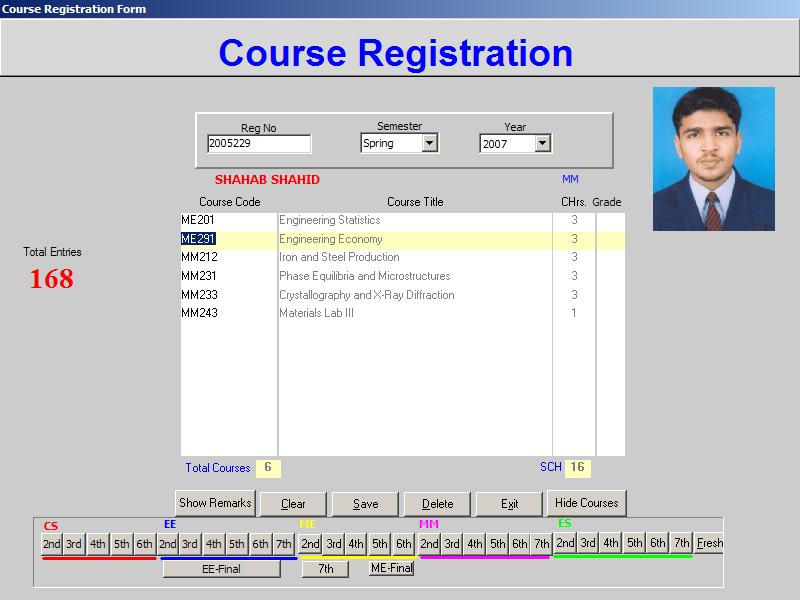Click the student name SHAHAB SHAHID
Image resolution: width=800 pixels, height=600 pixels.
[267, 180]
